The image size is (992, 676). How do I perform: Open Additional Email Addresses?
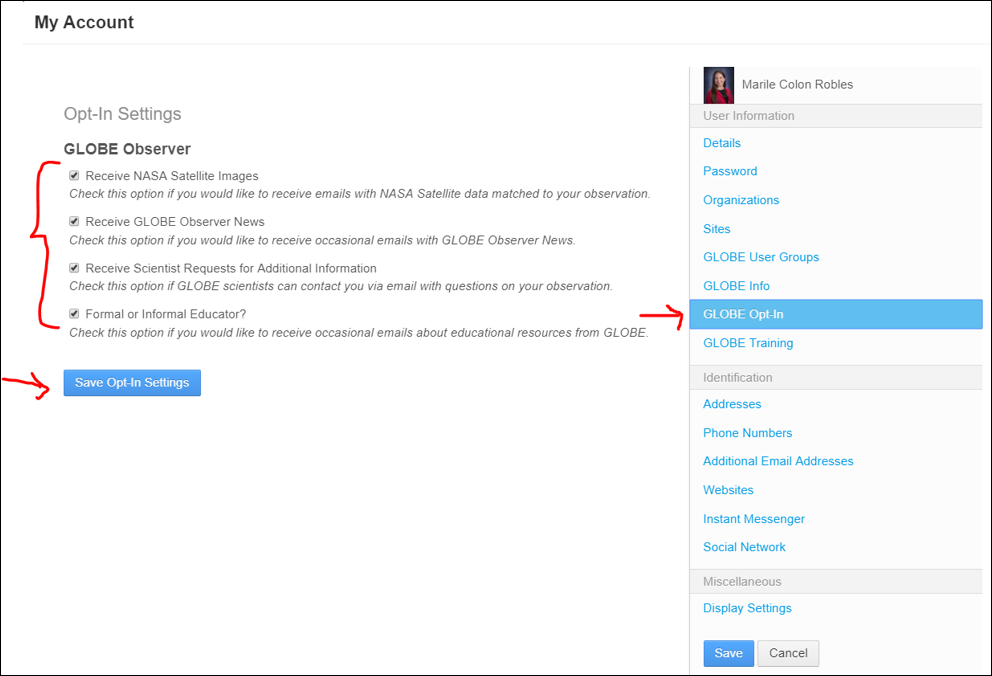pos(778,461)
